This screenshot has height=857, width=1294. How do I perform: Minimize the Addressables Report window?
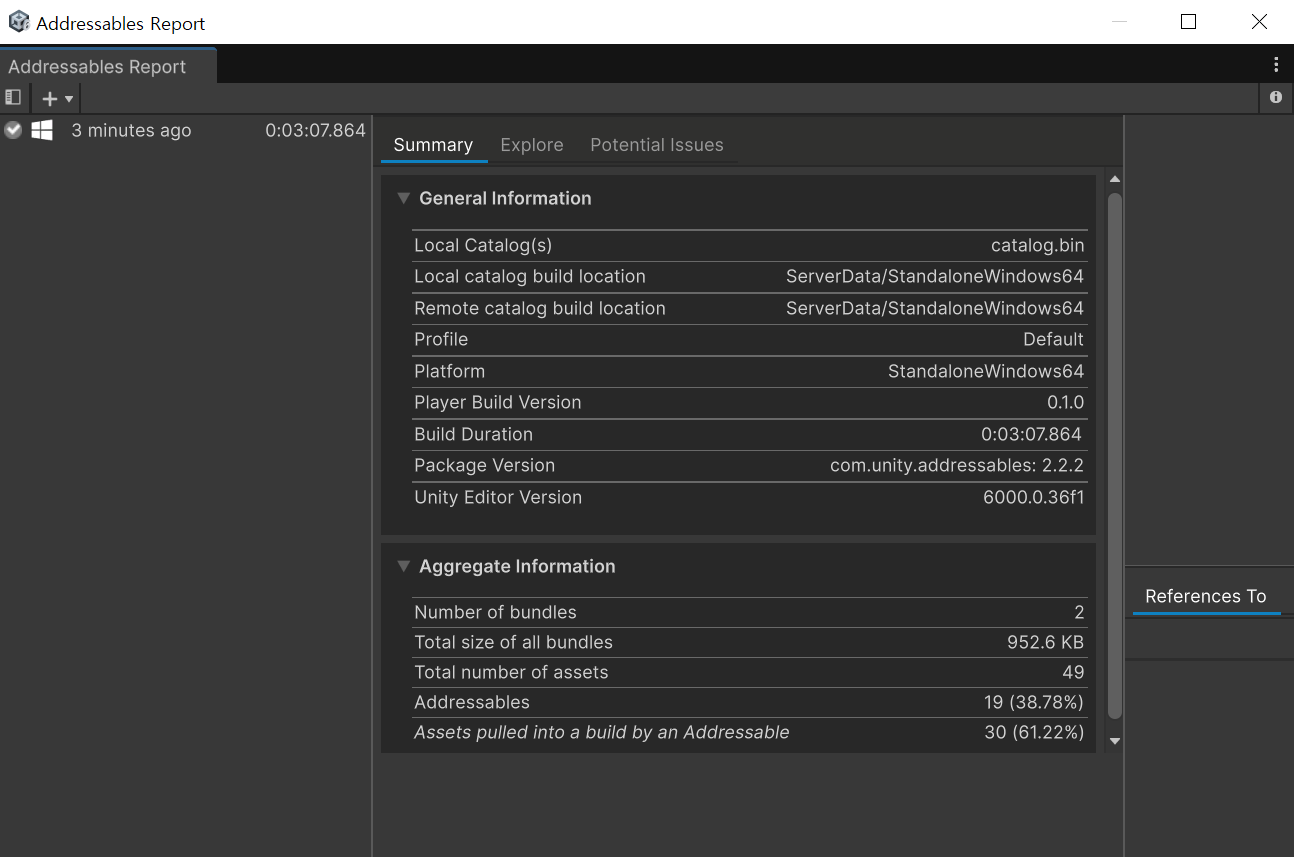(x=1120, y=22)
